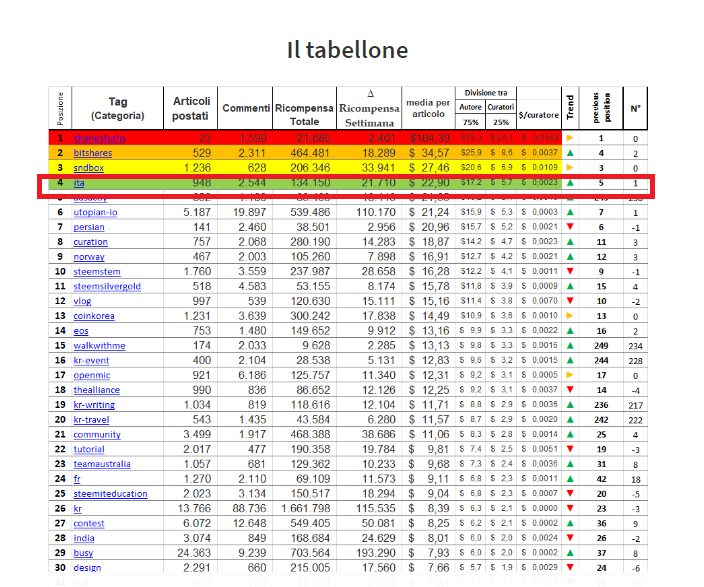Open the openmic tag link

point(92,375)
